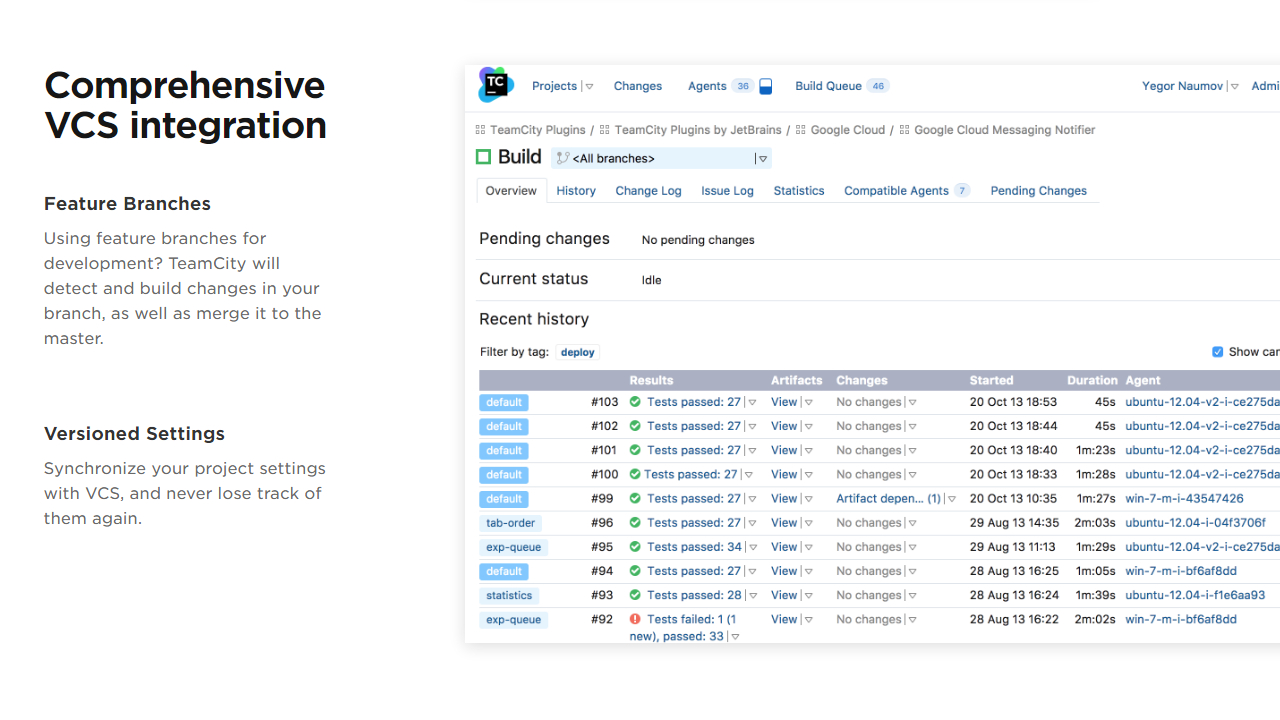
Task: Switch to the Change Log tab
Action: tap(648, 191)
